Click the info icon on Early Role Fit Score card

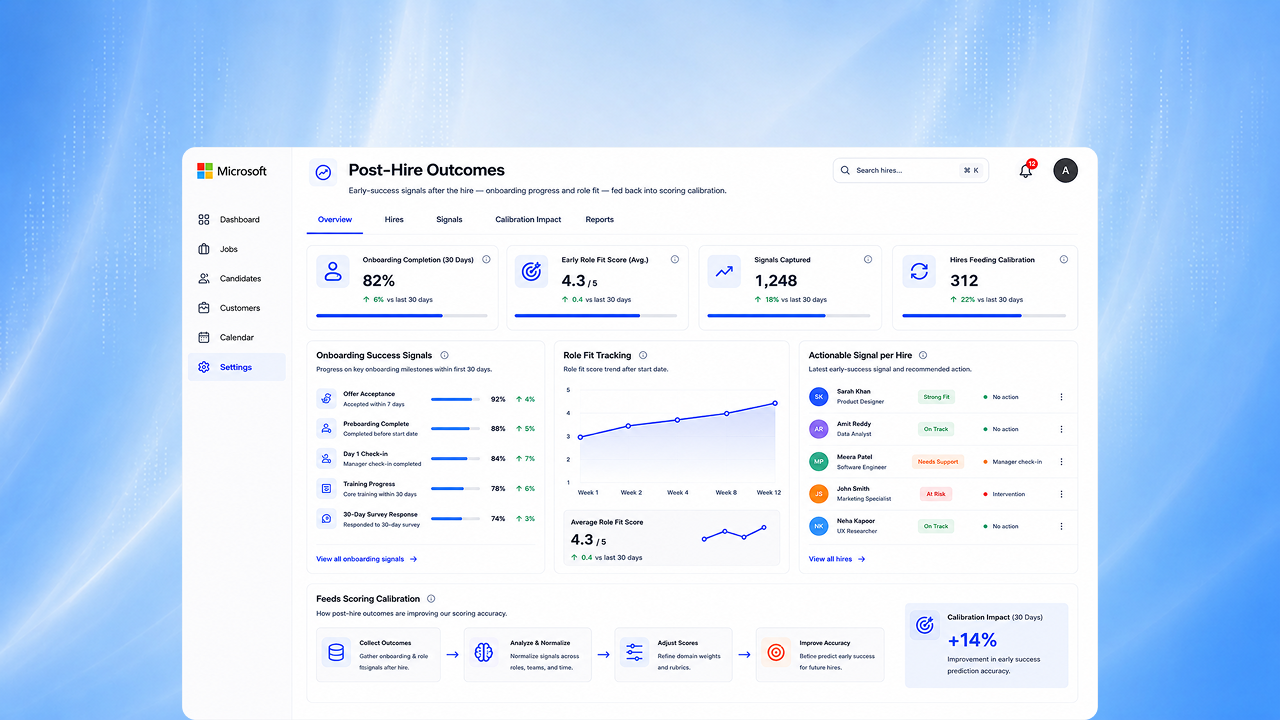tap(675, 259)
